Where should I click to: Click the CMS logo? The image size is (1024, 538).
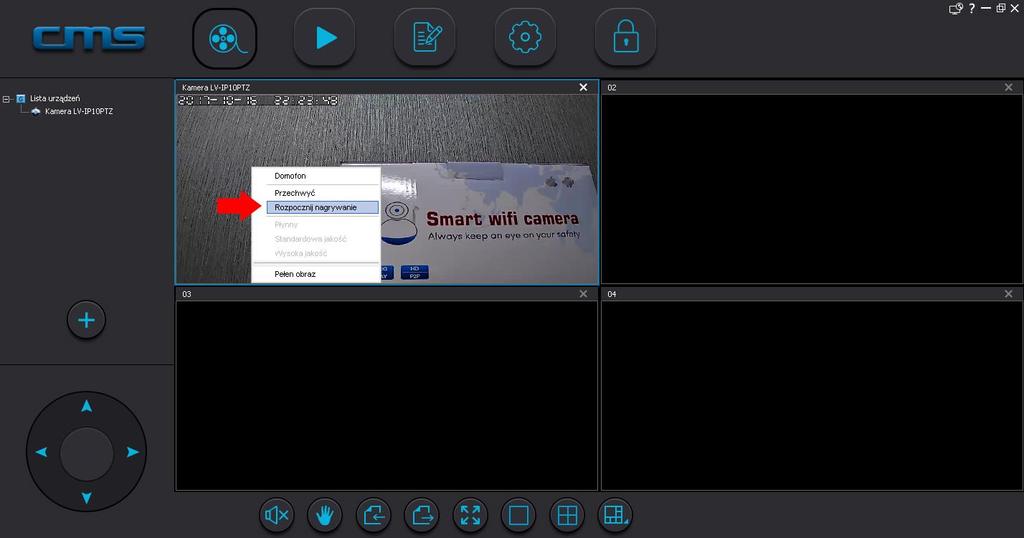click(x=89, y=39)
